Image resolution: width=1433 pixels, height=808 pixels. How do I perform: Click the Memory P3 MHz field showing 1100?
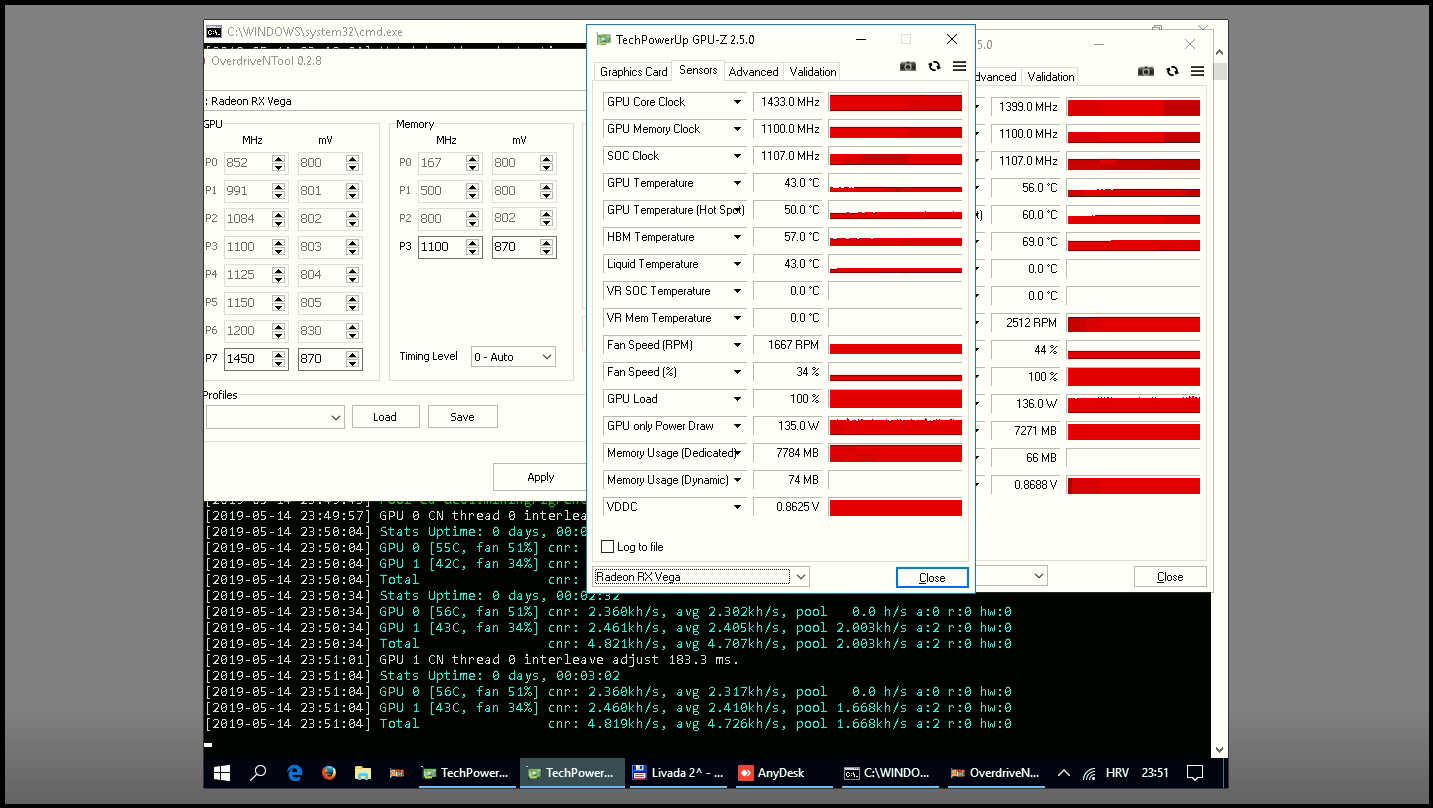(441, 247)
